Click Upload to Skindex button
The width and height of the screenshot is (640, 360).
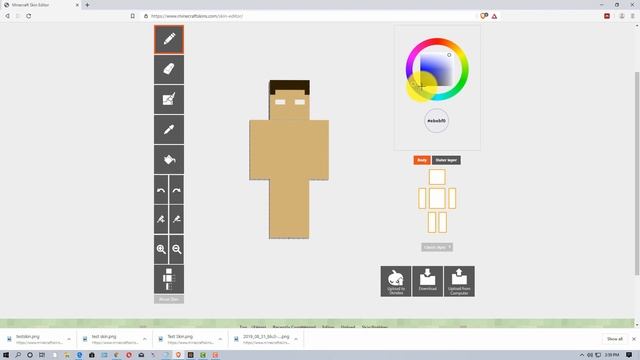(x=396, y=281)
